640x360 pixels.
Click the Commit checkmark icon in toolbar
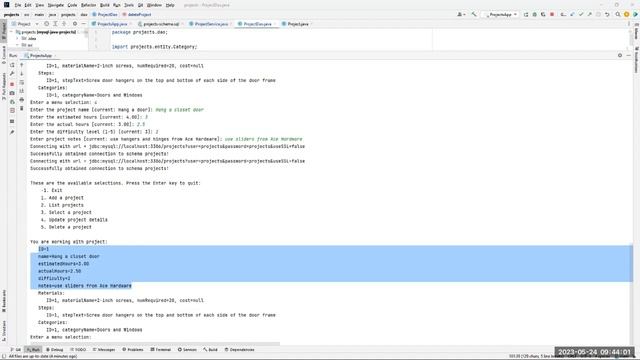tap(581, 14)
